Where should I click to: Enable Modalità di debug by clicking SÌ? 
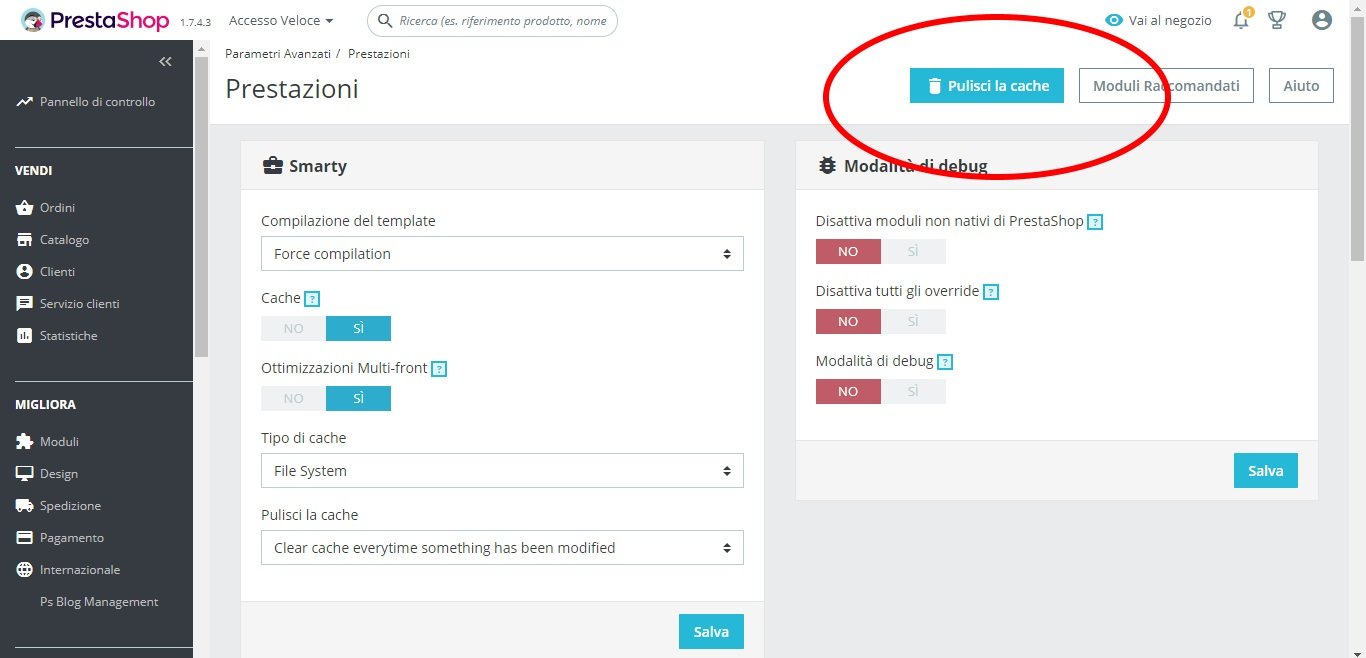click(913, 391)
